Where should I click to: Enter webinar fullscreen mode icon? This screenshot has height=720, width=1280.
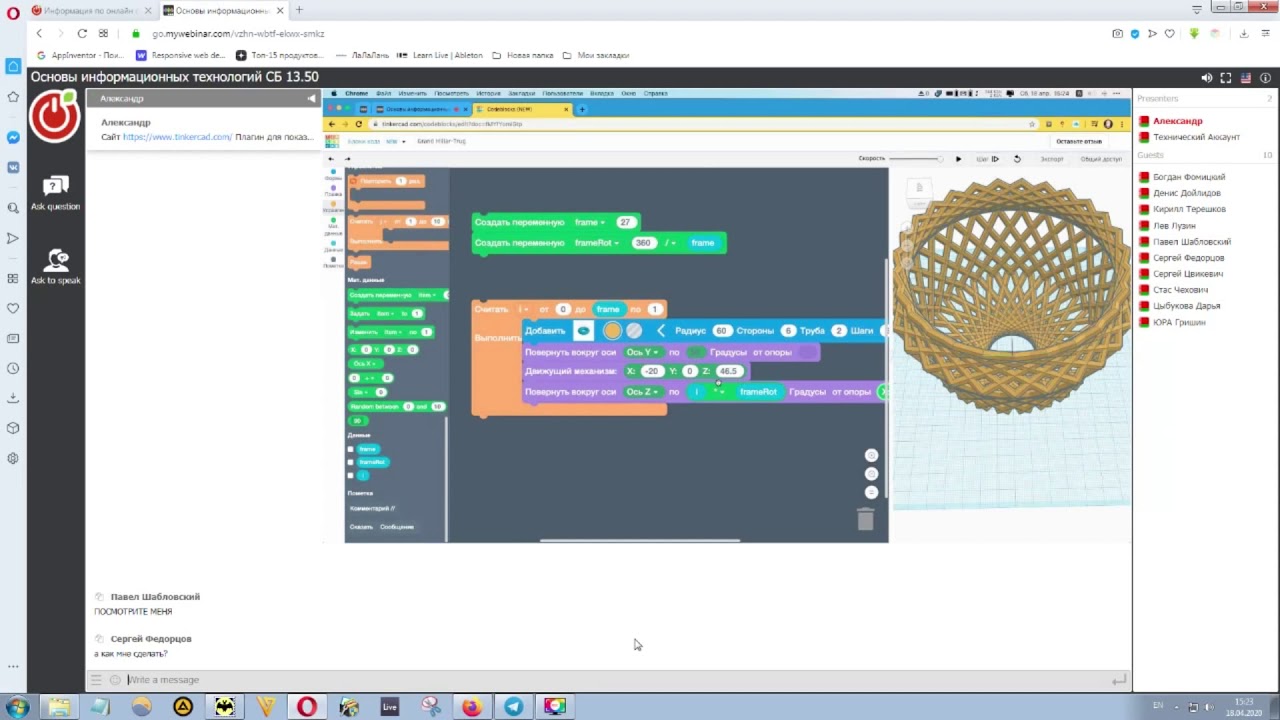click(1226, 78)
